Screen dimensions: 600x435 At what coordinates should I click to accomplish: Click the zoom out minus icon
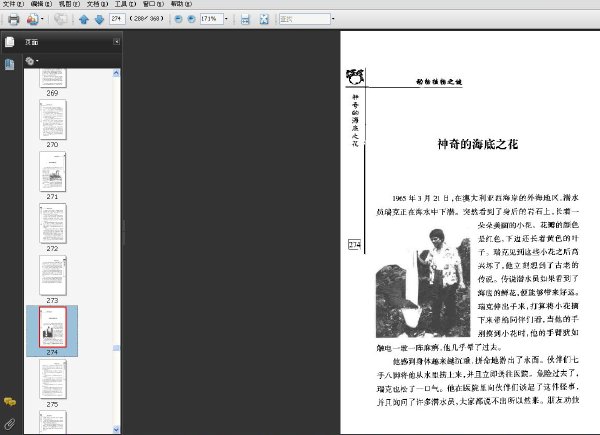coord(178,19)
